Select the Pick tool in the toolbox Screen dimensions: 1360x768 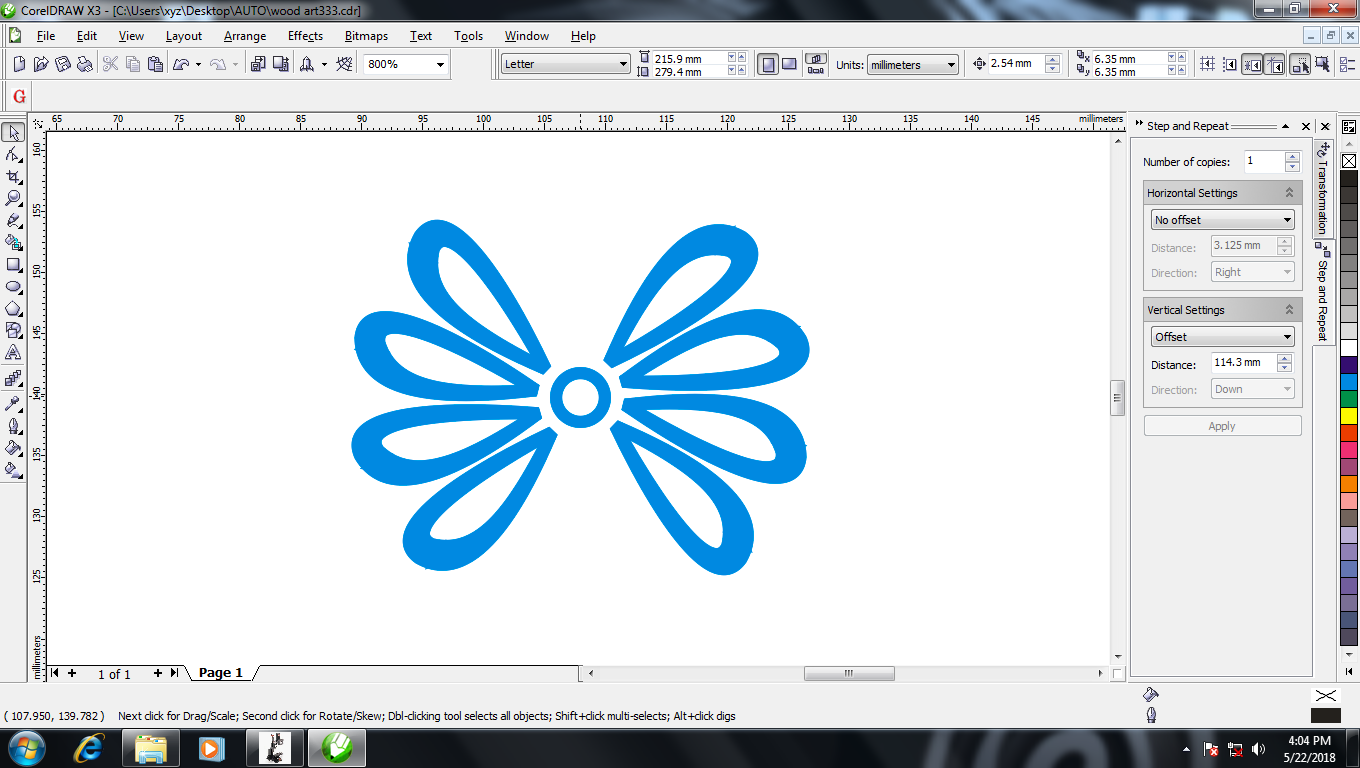pyautogui.click(x=13, y=132)
